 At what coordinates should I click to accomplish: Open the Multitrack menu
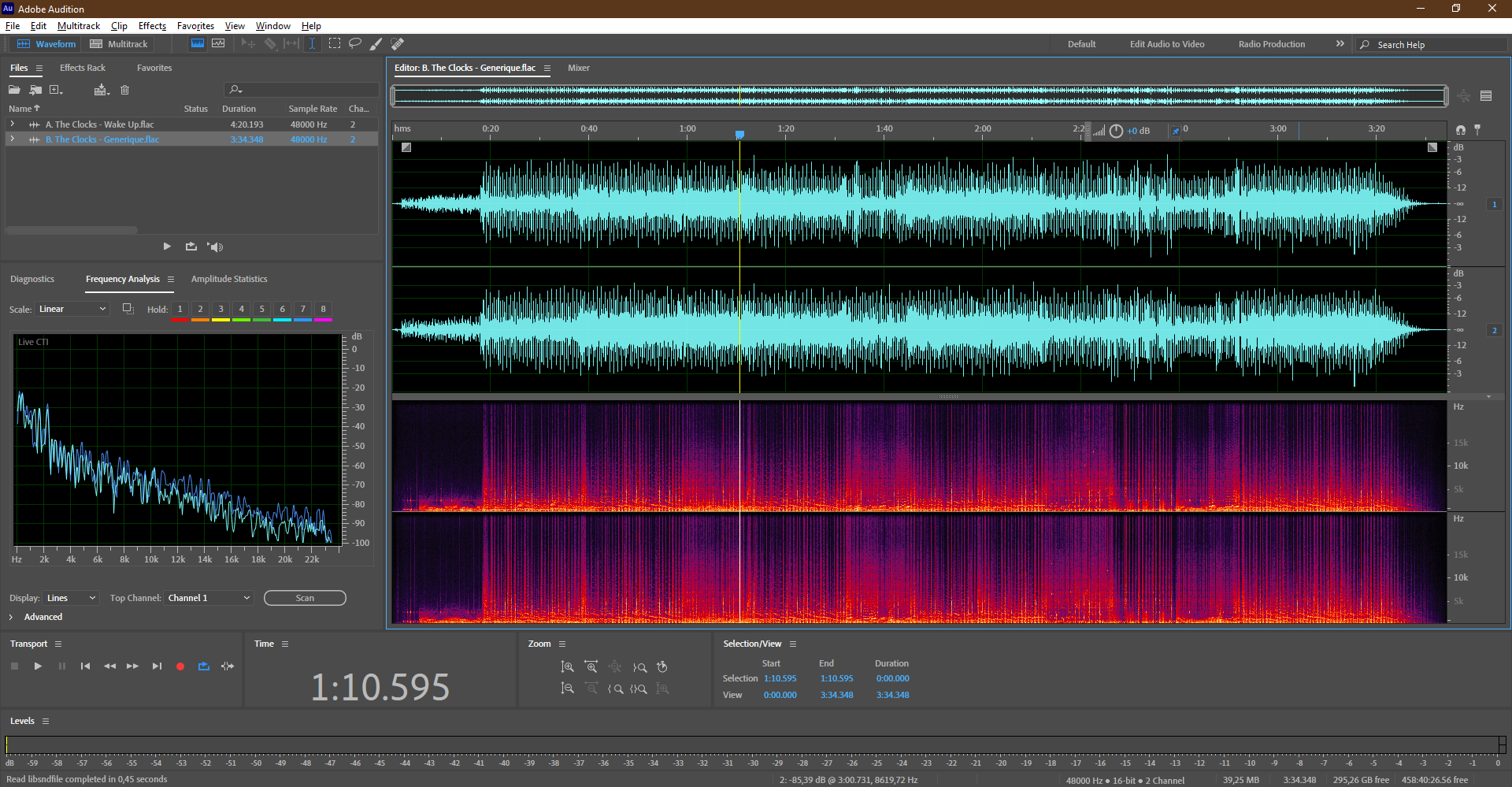coord(79,26)
